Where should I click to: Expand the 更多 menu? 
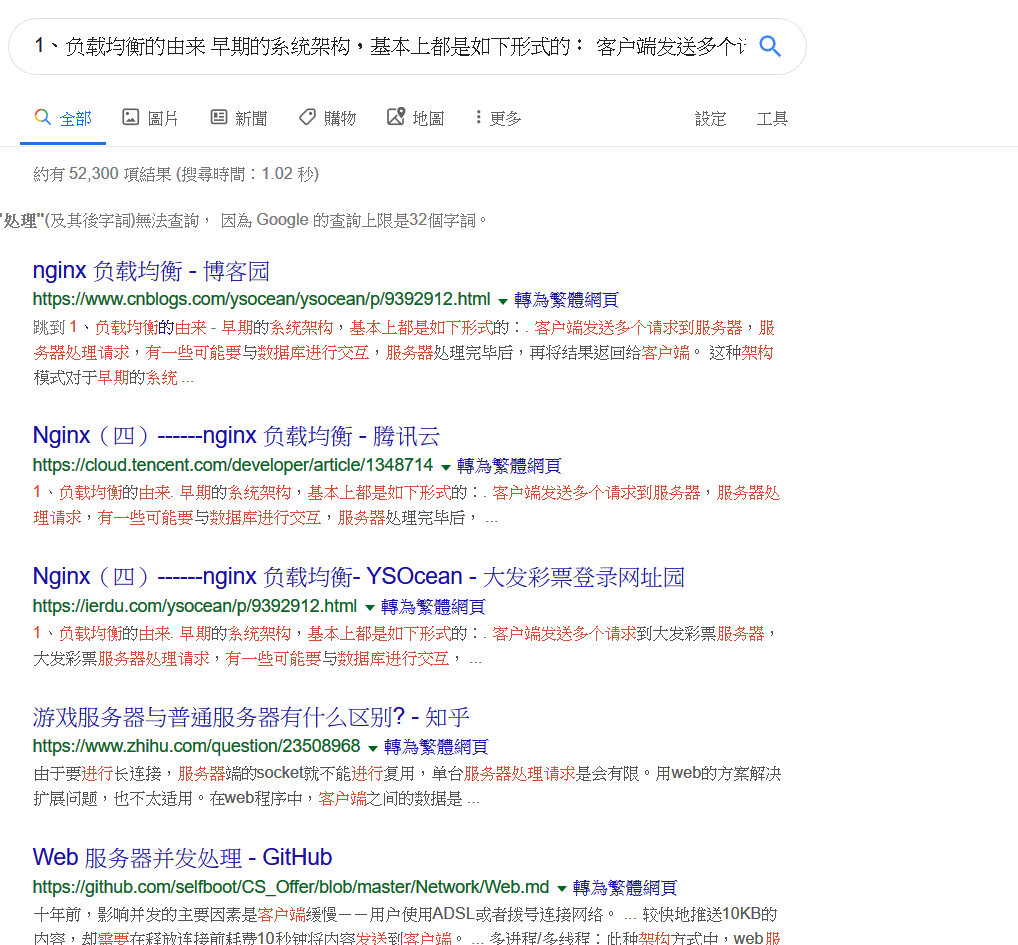[x=498, y=118]
